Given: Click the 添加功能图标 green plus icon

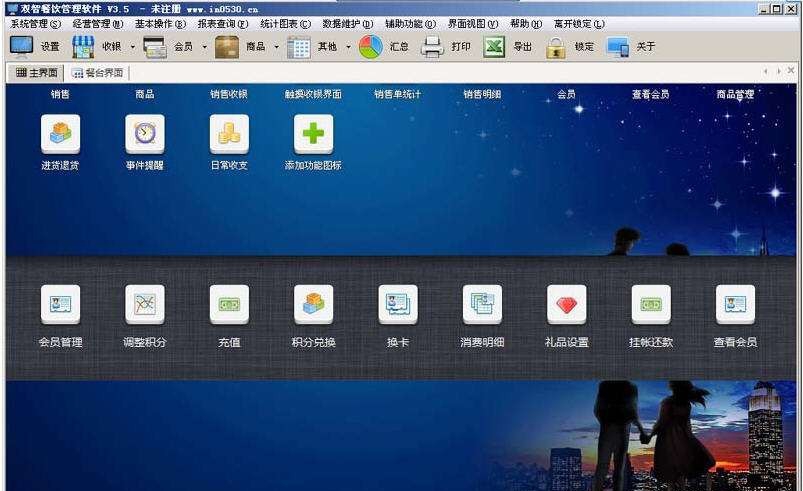Looking at the screenshot, I should [313, 134].
